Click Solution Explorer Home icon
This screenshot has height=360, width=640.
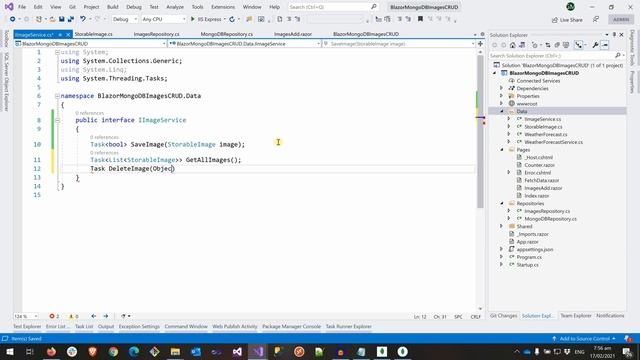click(x=513, y=45)
